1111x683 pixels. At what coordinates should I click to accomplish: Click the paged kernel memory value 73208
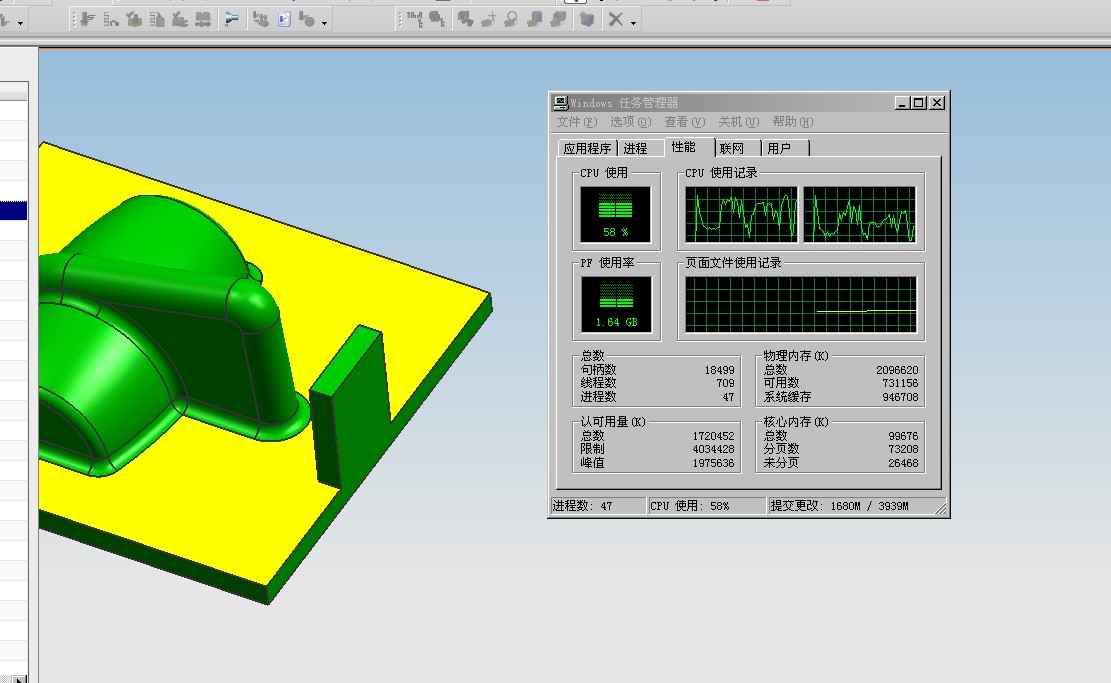pyautogui.click(x=903, y=449)
